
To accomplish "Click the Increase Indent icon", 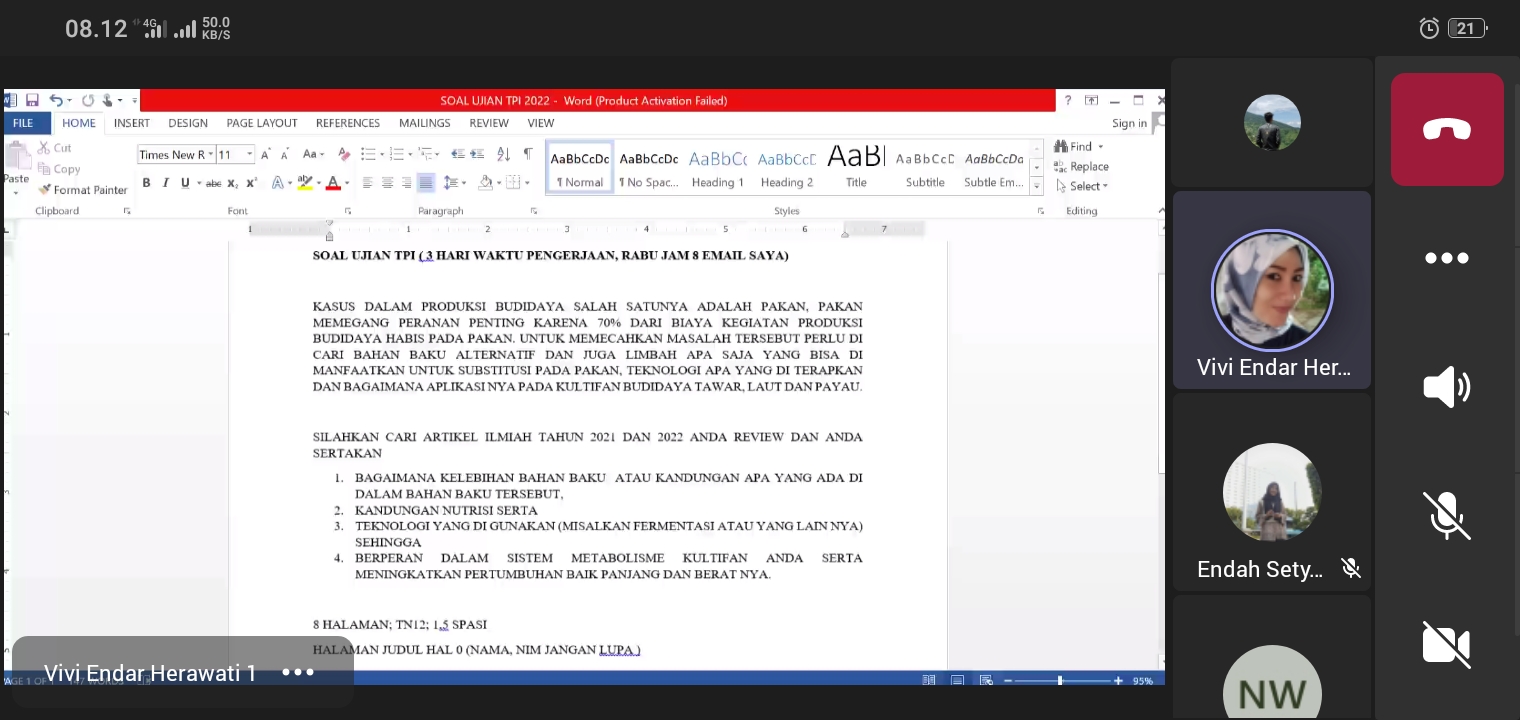I will click(477, 154).
